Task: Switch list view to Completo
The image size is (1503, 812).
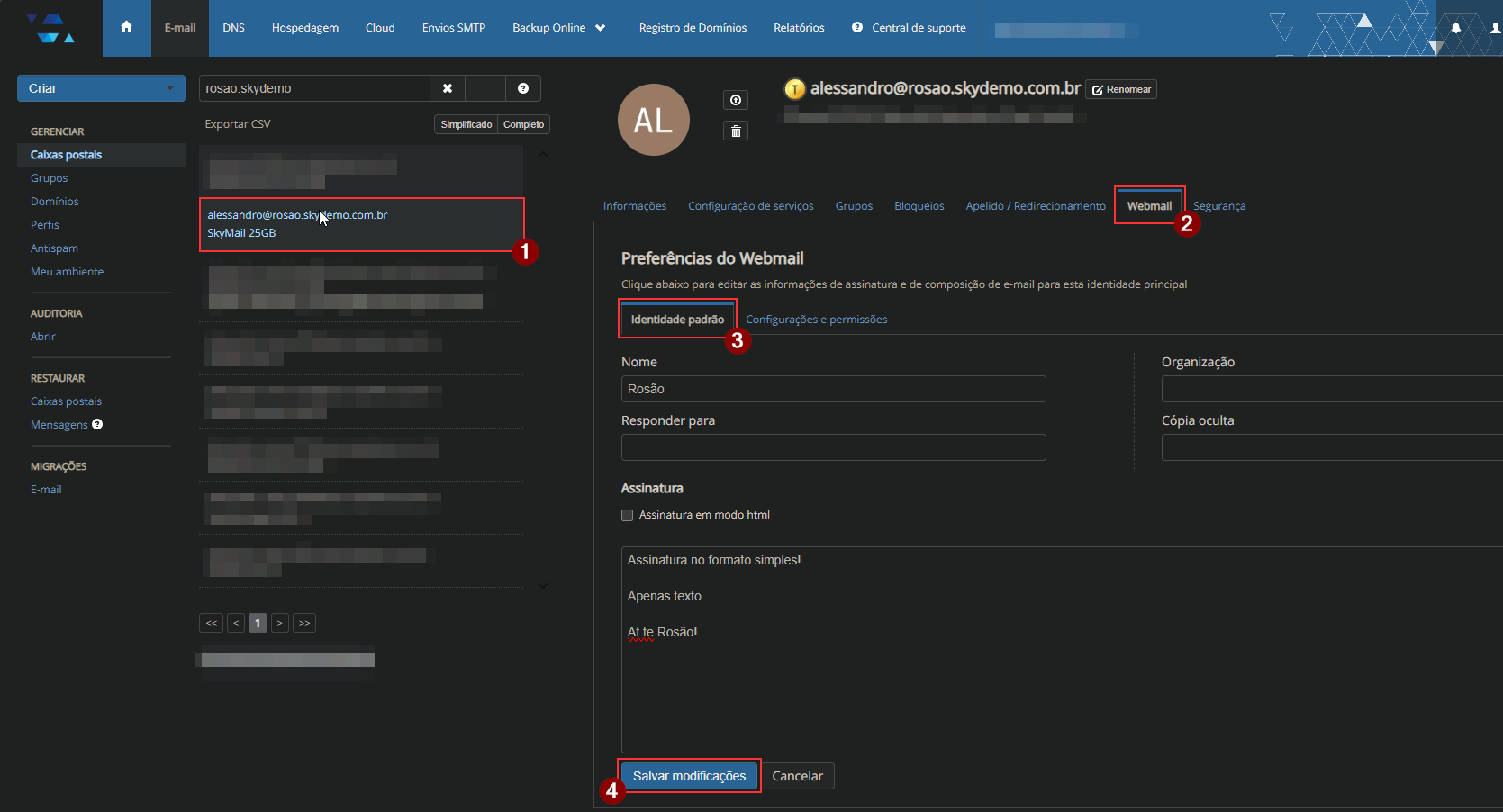Action: click(523, 124)
